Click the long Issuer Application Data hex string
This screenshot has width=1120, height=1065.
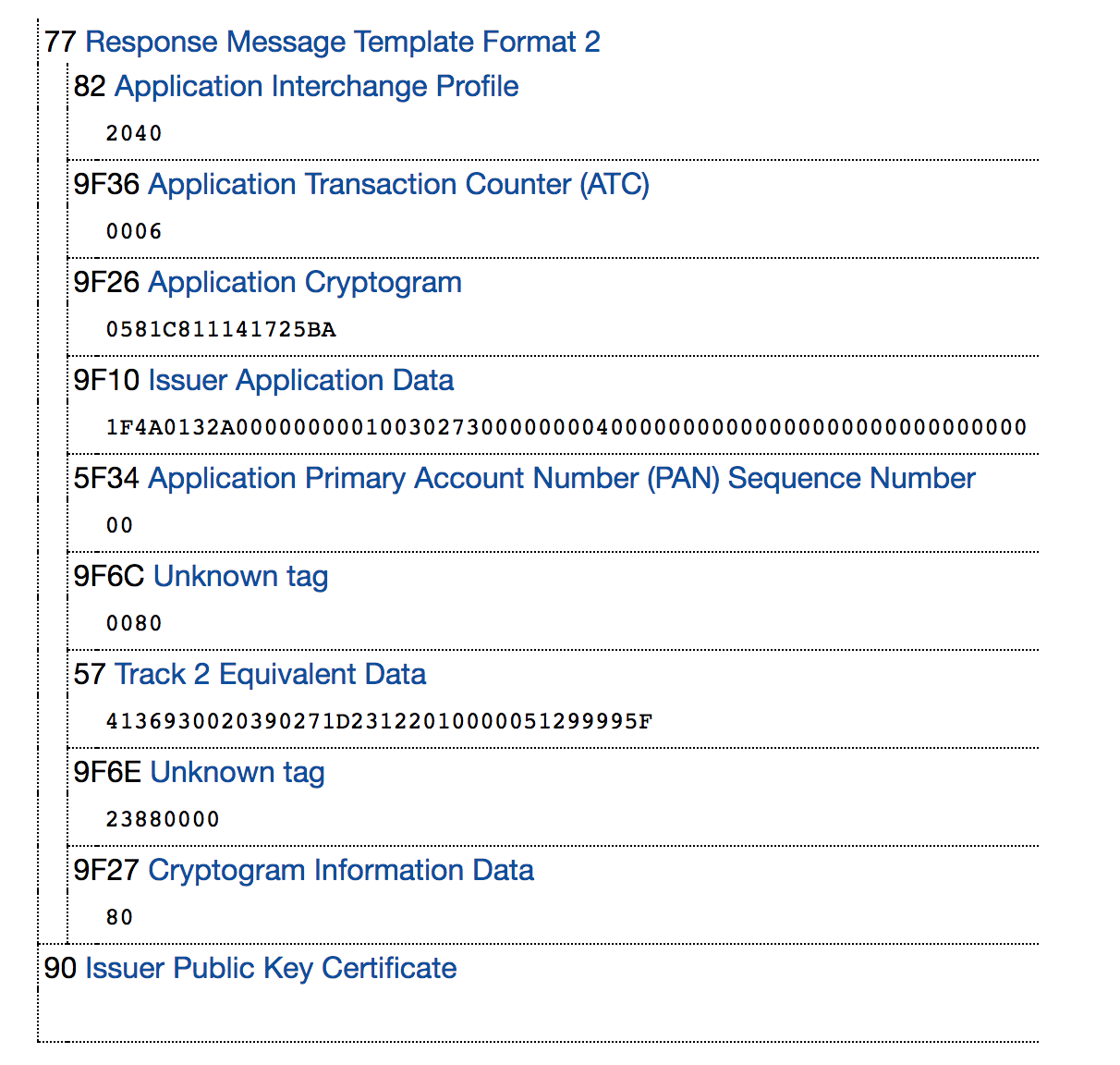point(566,428)
